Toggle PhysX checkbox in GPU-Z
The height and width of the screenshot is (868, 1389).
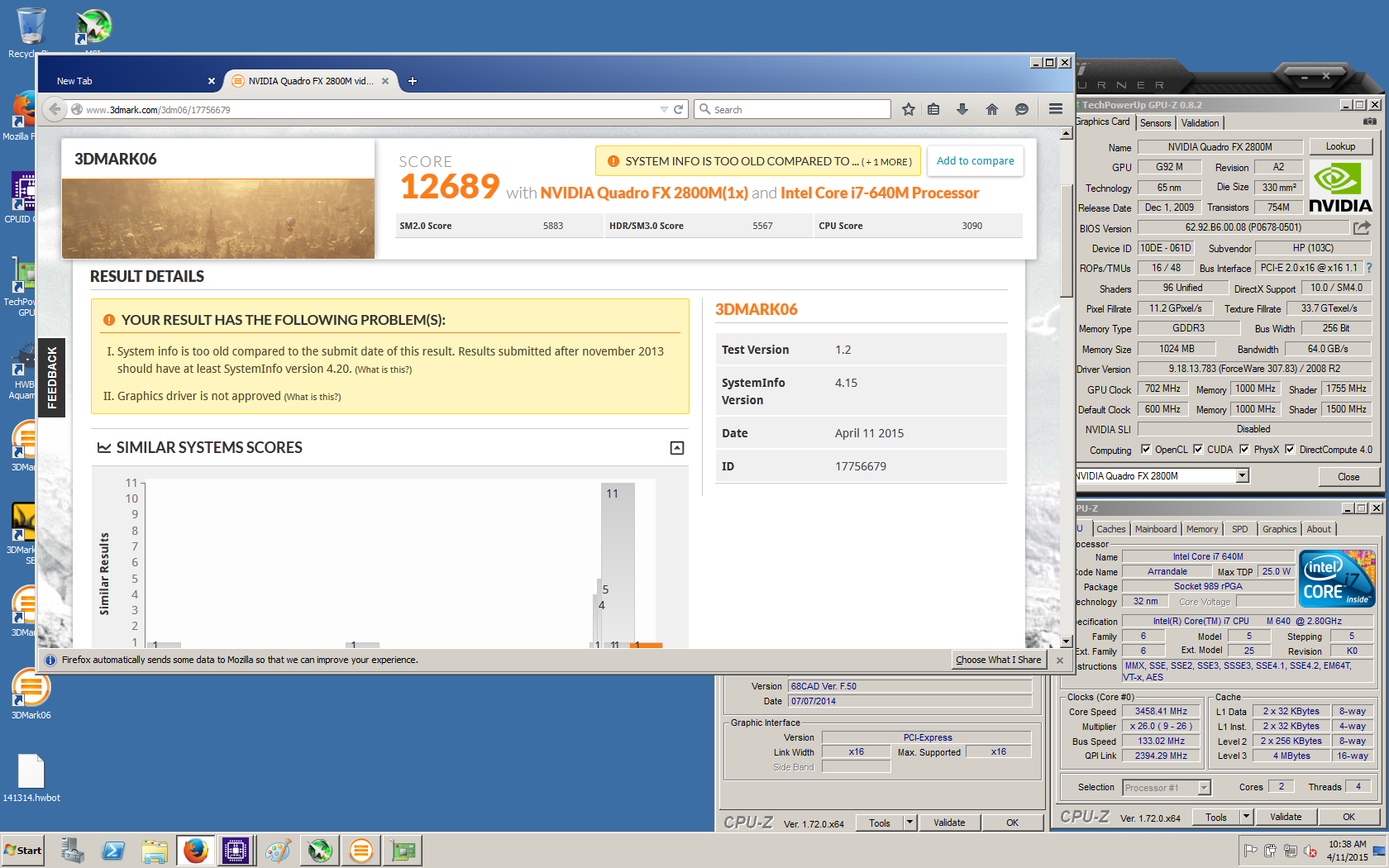(1244, 450)
